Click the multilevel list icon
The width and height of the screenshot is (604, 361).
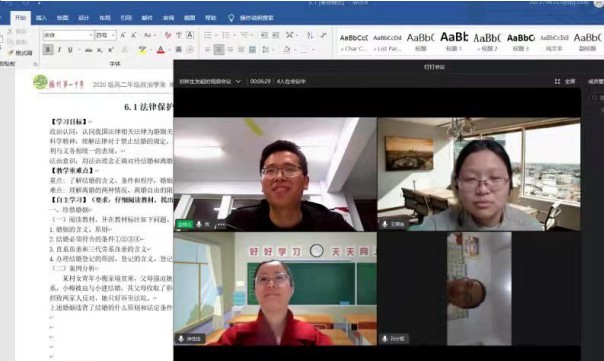(x=244, y=35)
